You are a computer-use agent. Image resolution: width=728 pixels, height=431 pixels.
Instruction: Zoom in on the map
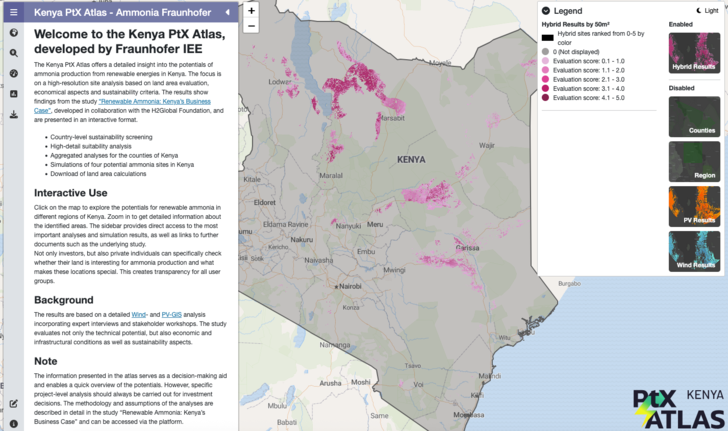[x=251, y=10]
